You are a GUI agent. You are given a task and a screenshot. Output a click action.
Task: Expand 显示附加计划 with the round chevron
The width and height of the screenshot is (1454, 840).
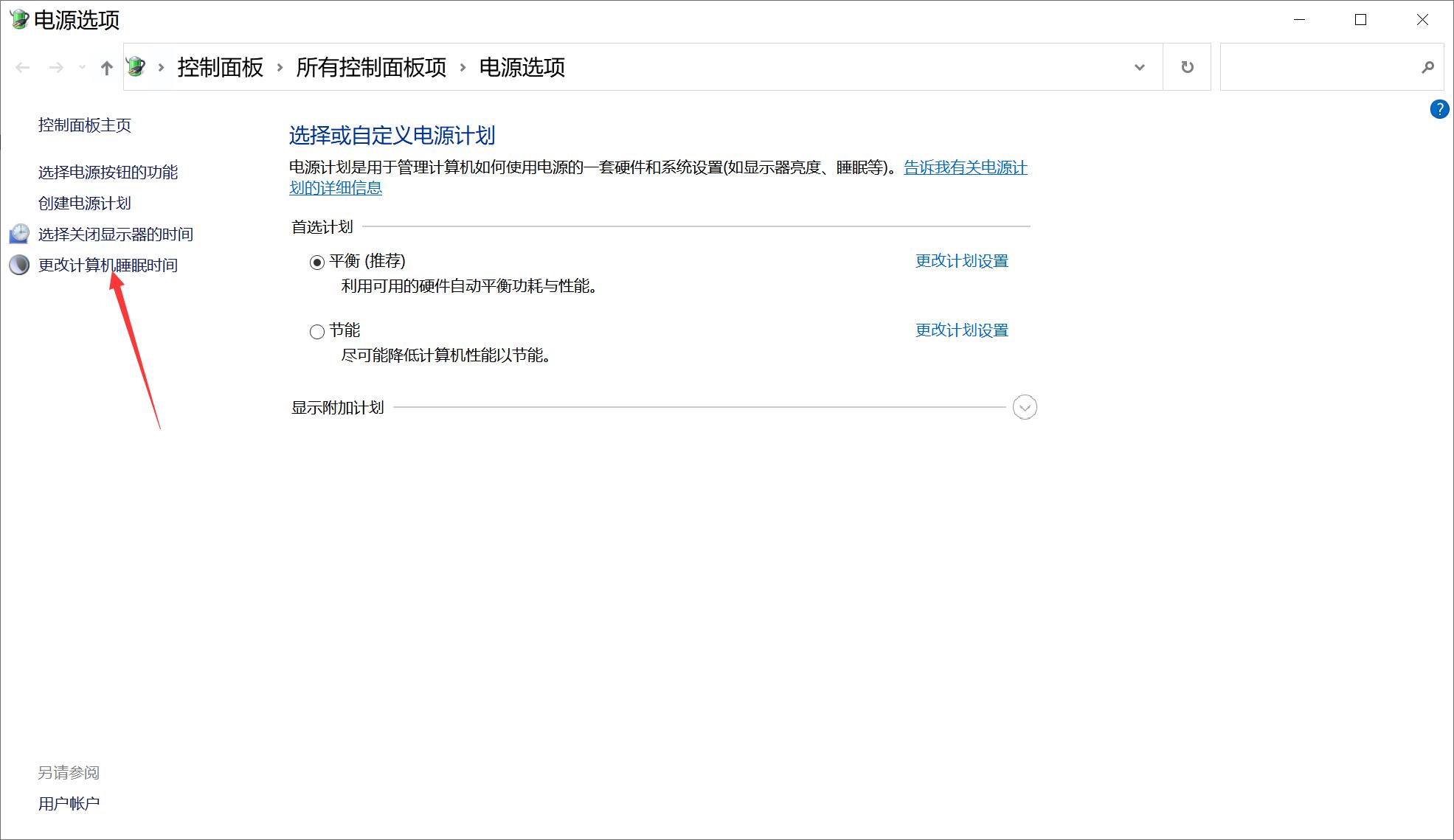click(1025, 407)
